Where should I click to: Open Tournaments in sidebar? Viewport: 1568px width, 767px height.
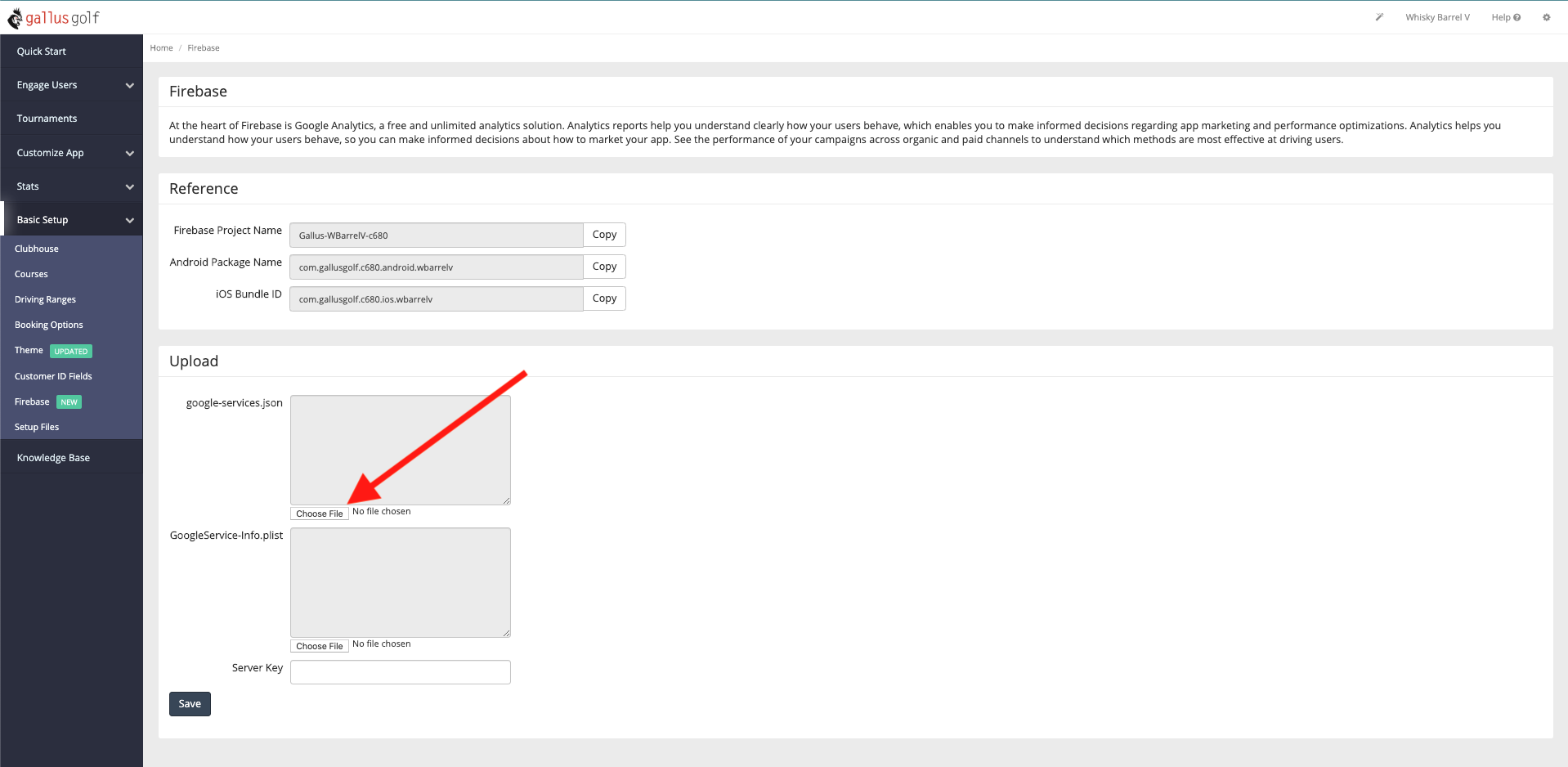72,119
